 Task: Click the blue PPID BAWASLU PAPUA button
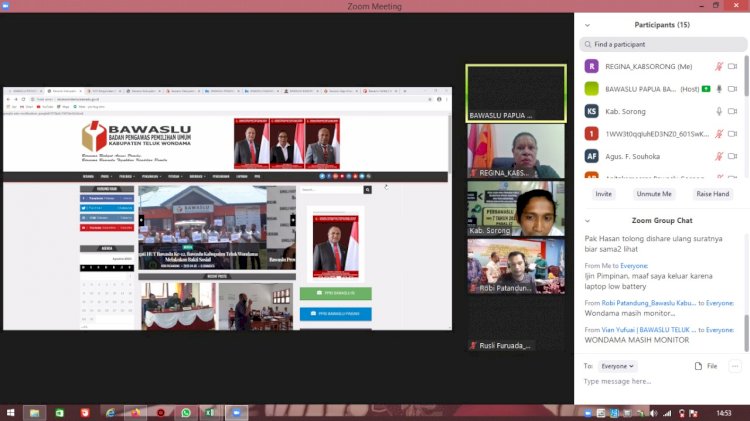point(336,313)
